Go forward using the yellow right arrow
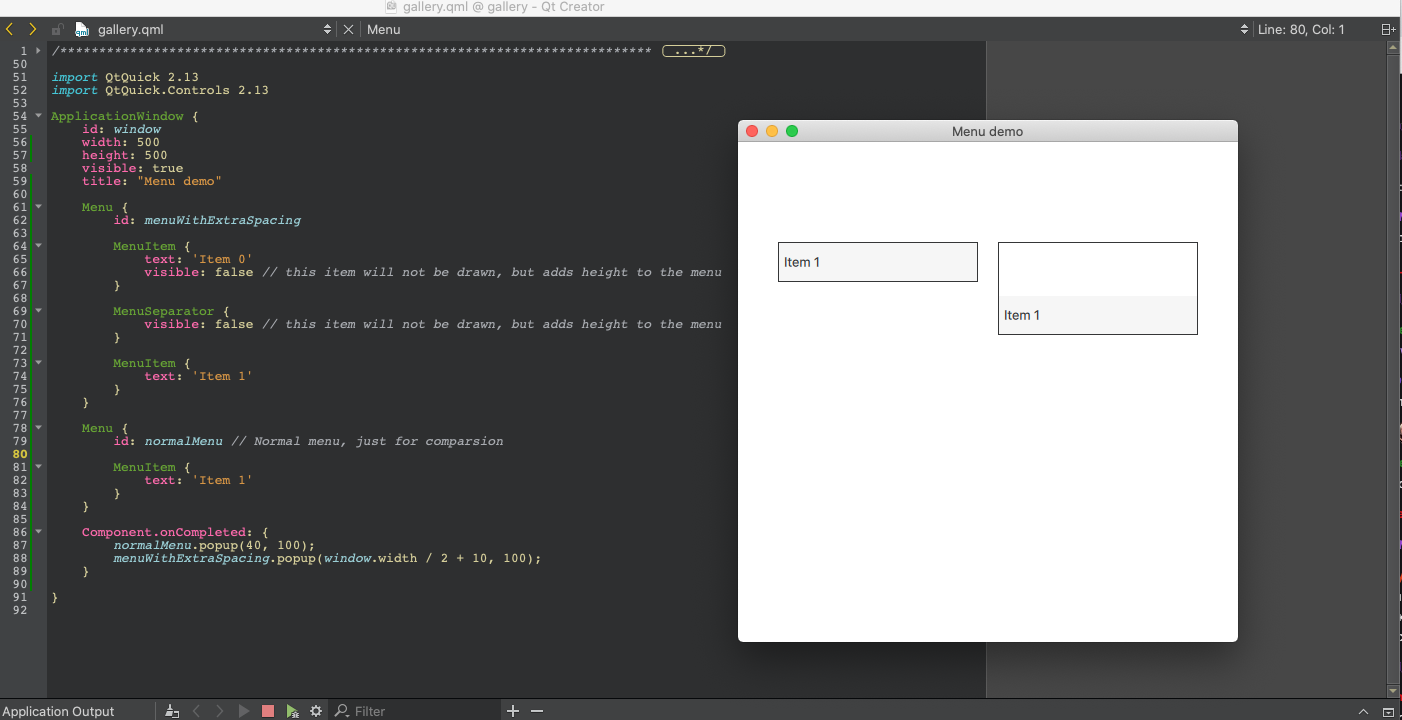The image size is (1402, 720). 32,29
